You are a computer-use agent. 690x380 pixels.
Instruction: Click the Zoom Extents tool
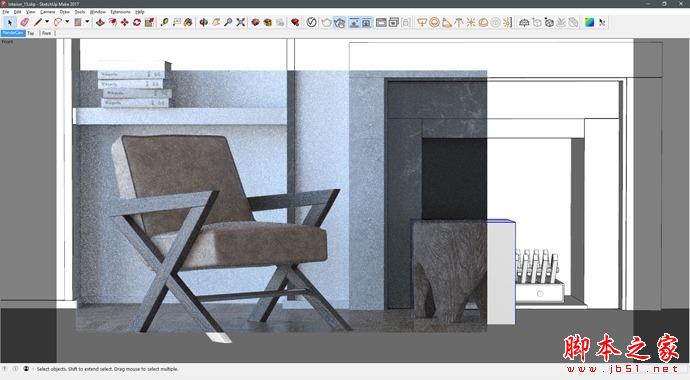[240, 22]
